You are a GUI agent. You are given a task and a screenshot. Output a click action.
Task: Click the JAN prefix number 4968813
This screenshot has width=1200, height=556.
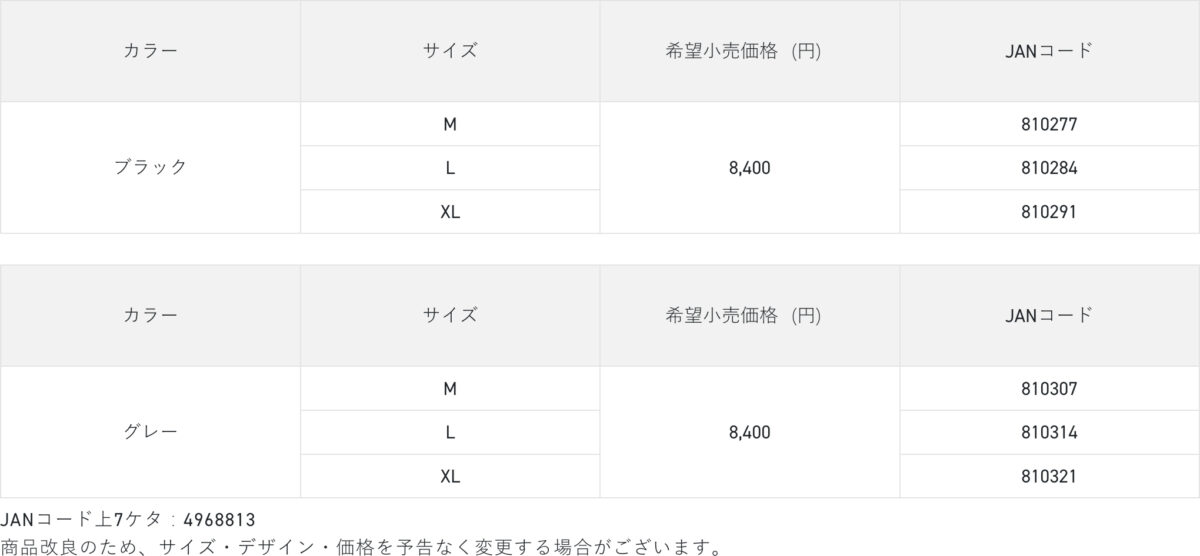220,520
